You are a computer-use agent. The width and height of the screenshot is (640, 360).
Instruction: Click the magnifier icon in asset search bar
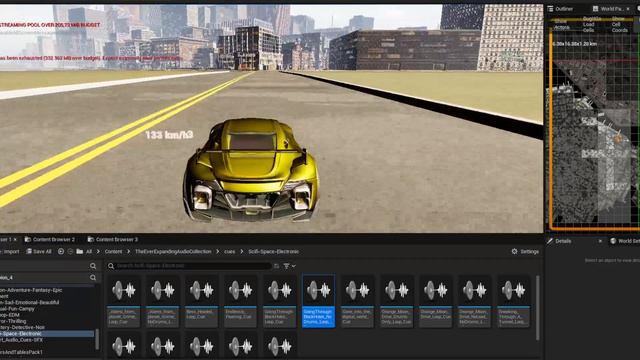pyautogui.click(x=111, y=266)
